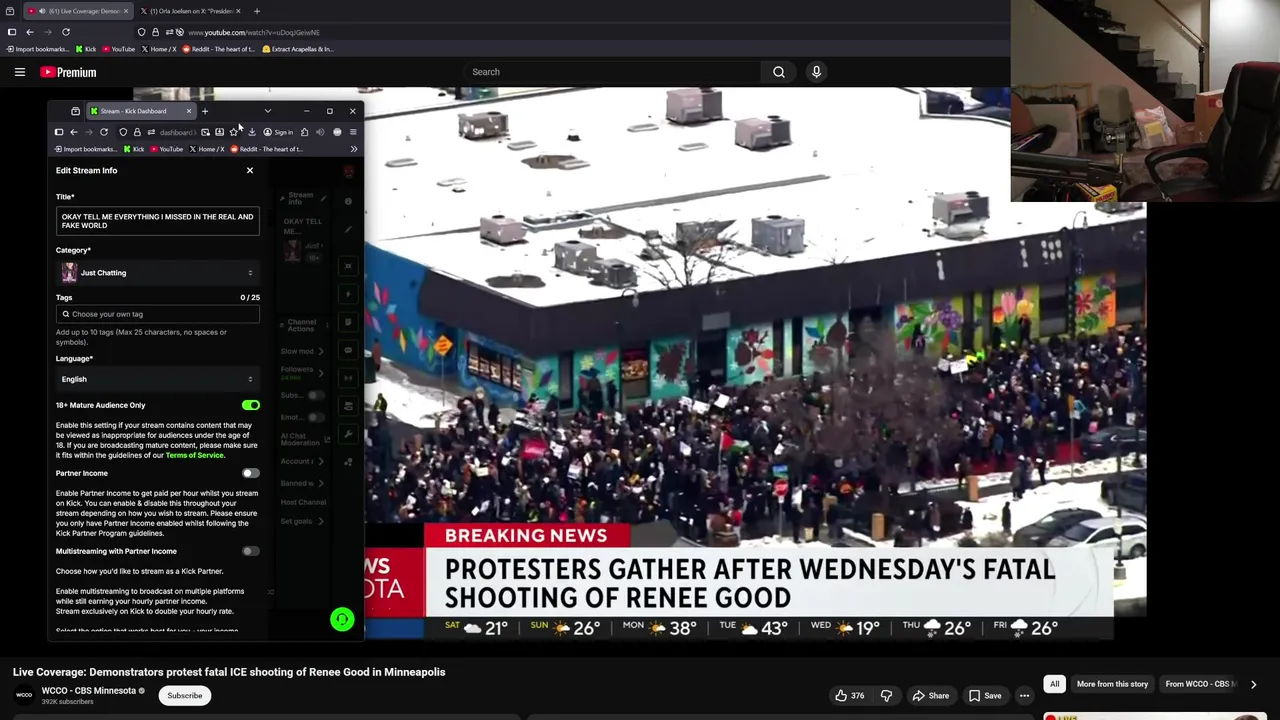Go back in the Kick Dashboard window
This screenshot has height=720, width=1280.
coord(73,132)
